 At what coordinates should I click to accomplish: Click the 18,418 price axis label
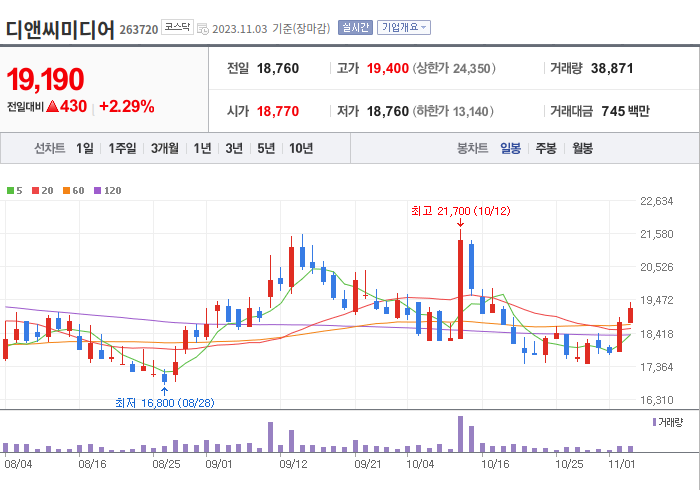click(x=657, y=334)
